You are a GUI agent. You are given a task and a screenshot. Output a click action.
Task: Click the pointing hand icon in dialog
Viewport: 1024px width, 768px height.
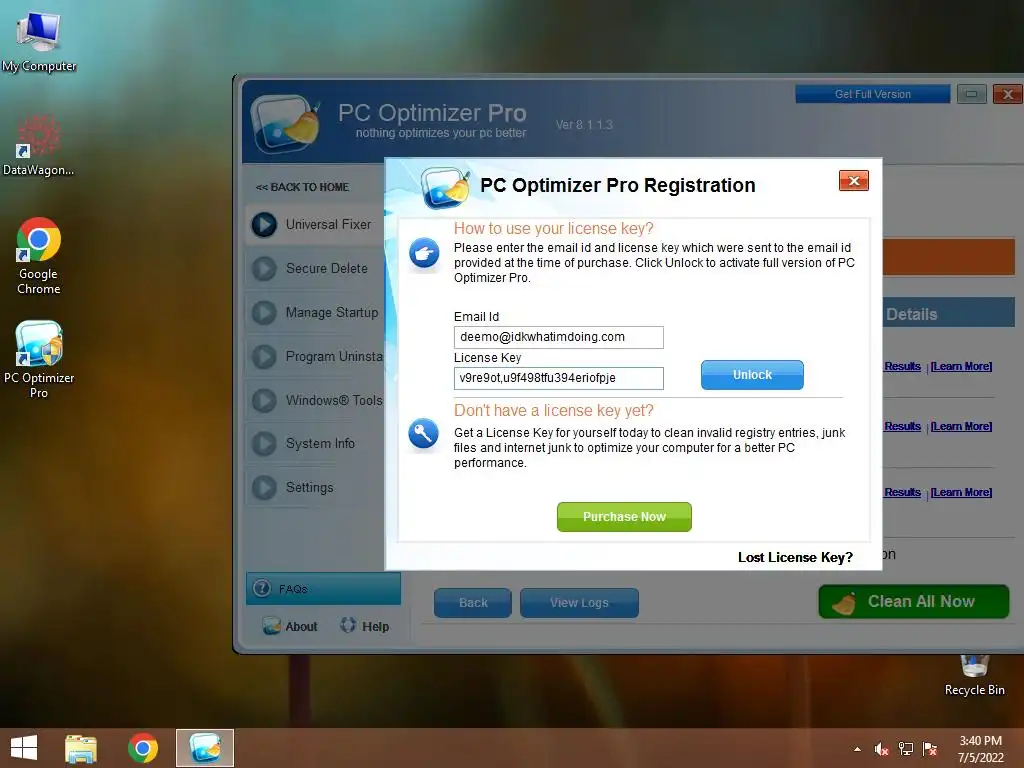424,253
